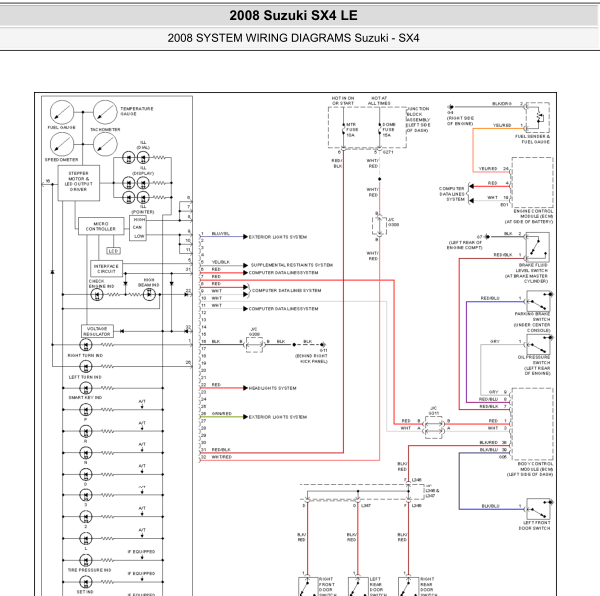Select the J/C G311 junction connector
Image resolution: width=600 pixels, height=596 pixels.
[434, 427]
